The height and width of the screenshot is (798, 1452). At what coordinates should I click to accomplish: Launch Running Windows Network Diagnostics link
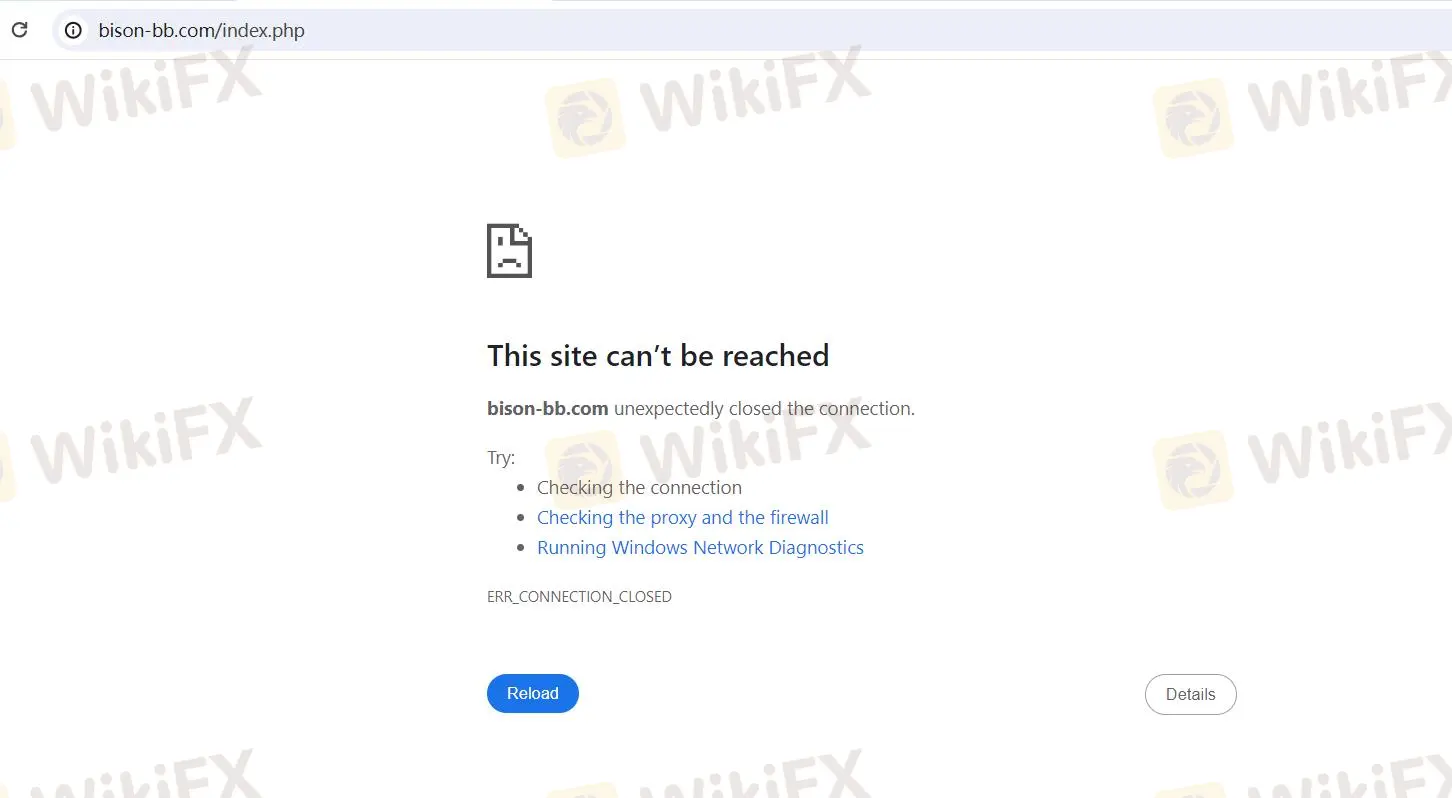pos(700,548)
